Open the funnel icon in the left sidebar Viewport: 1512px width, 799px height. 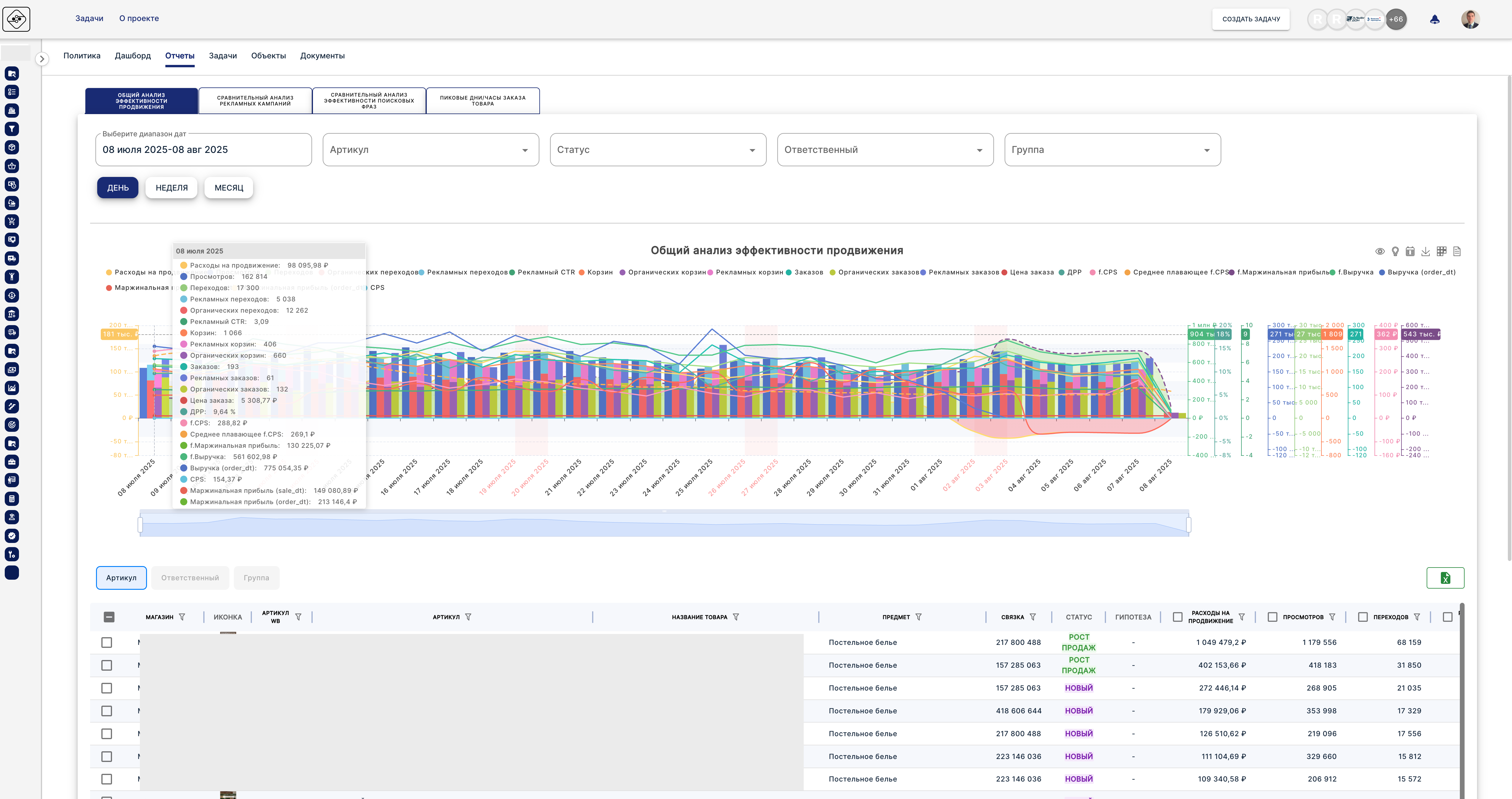coord(12,129)
